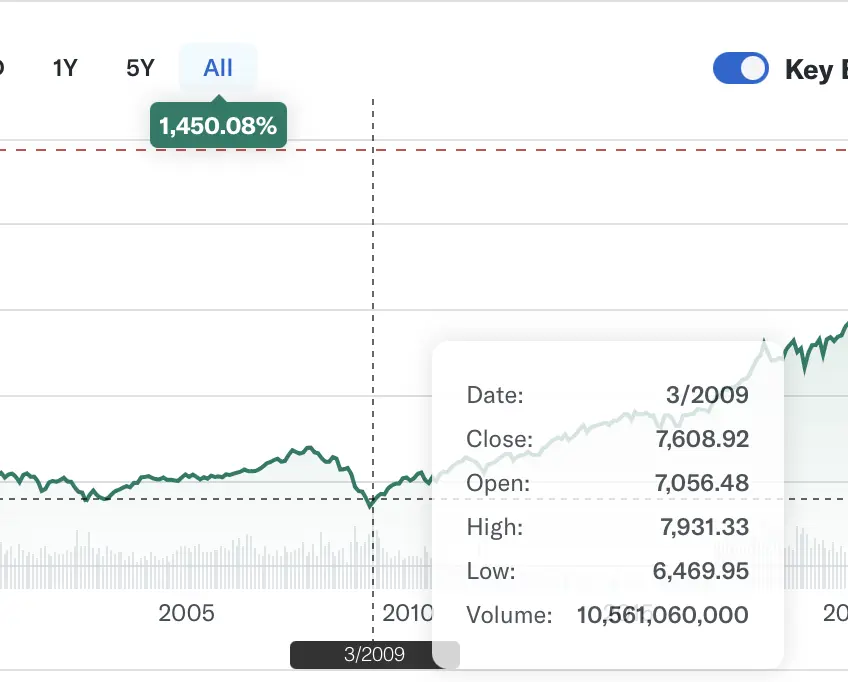Click the 3/2009 marker on the range slider

[373, 655]
